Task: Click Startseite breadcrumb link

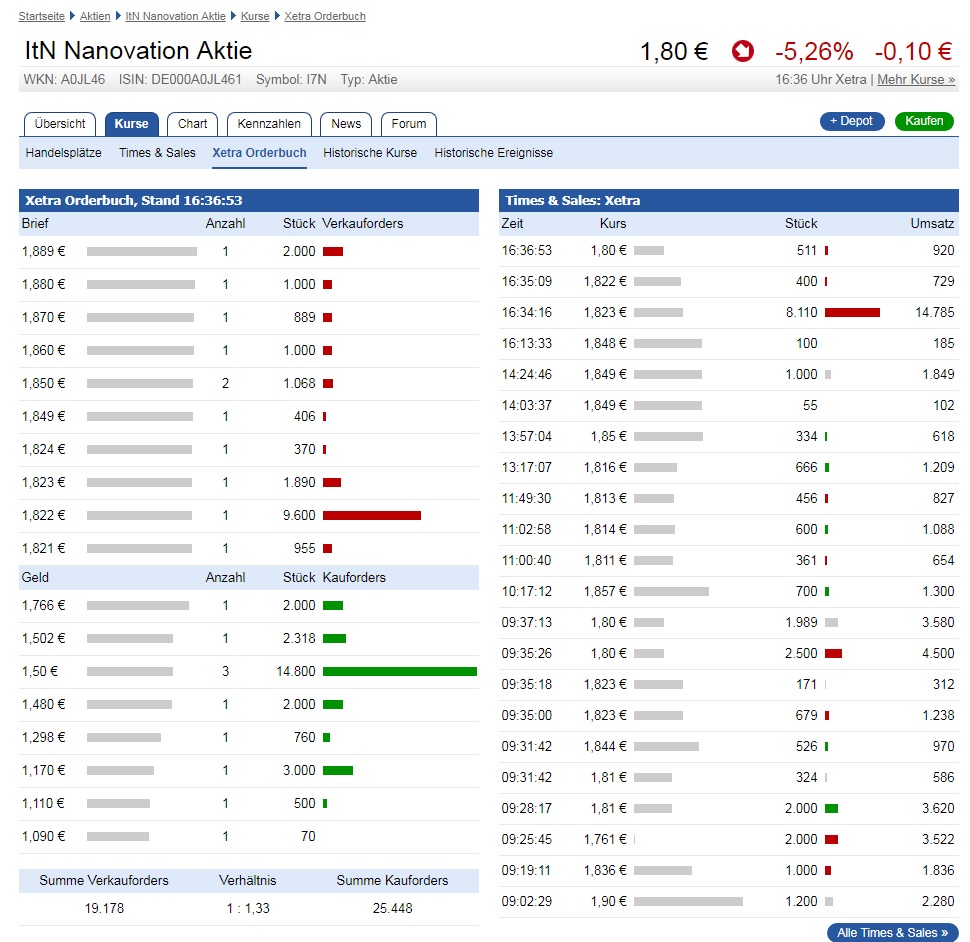Action: [43, 16]
